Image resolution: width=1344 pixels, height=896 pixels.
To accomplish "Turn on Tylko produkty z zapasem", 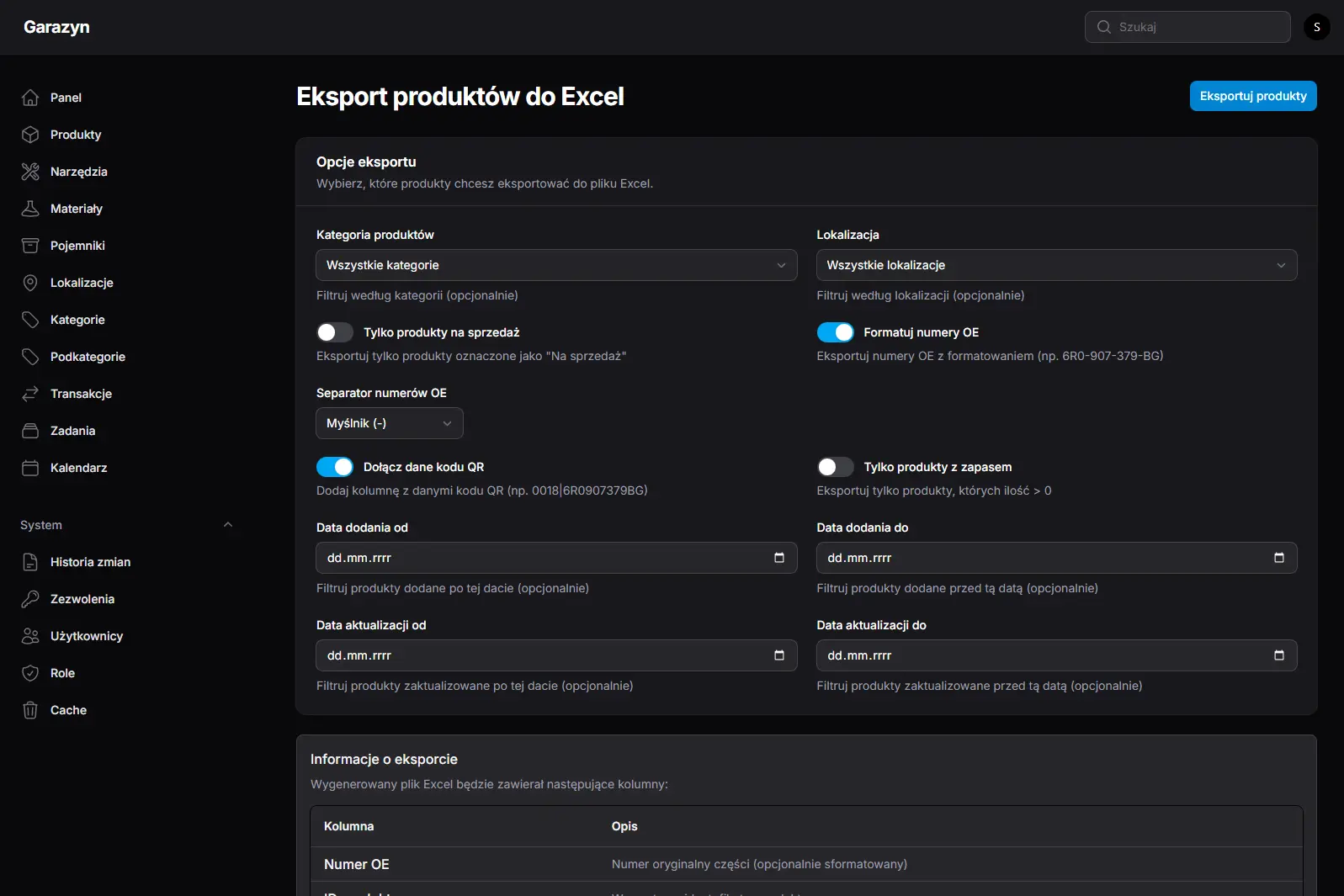I will (x=835, y=467).
